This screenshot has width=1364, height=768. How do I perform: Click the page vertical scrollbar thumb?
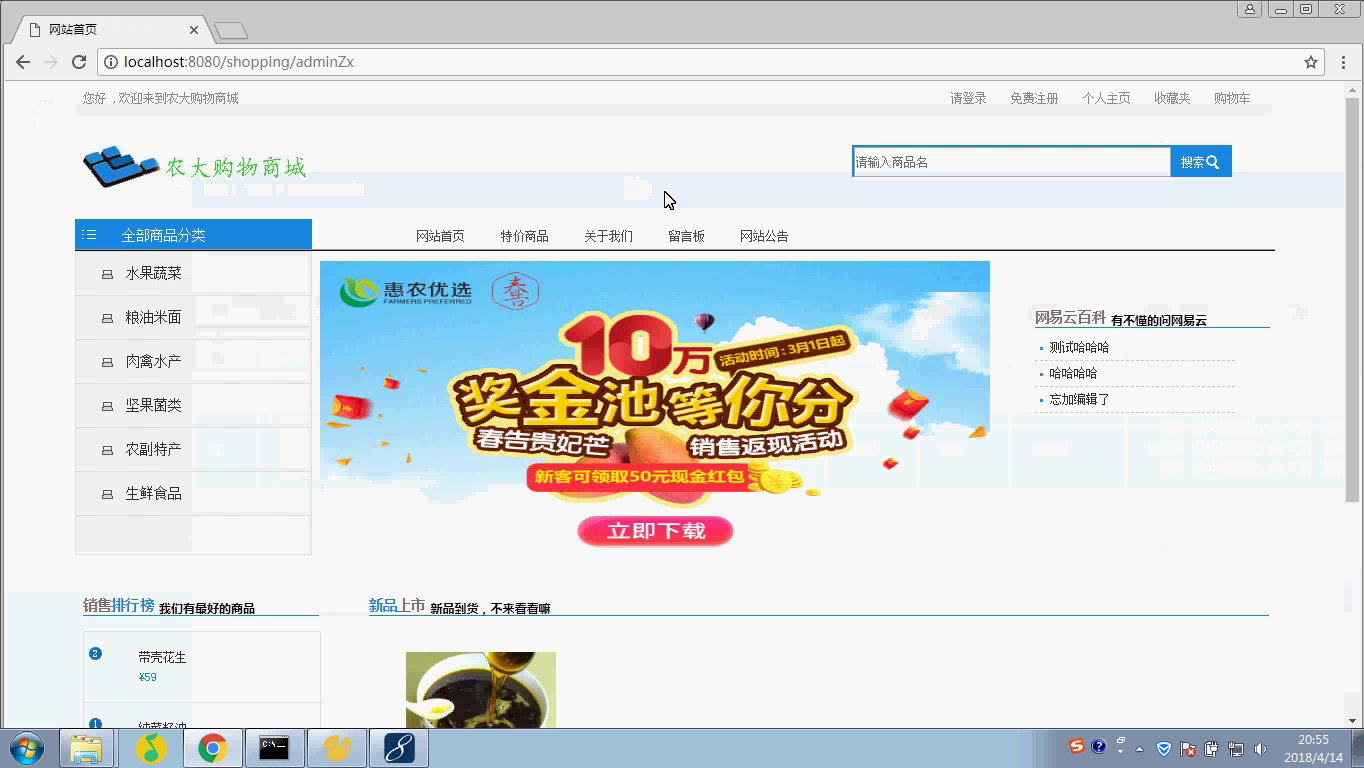pos(1352,300)
